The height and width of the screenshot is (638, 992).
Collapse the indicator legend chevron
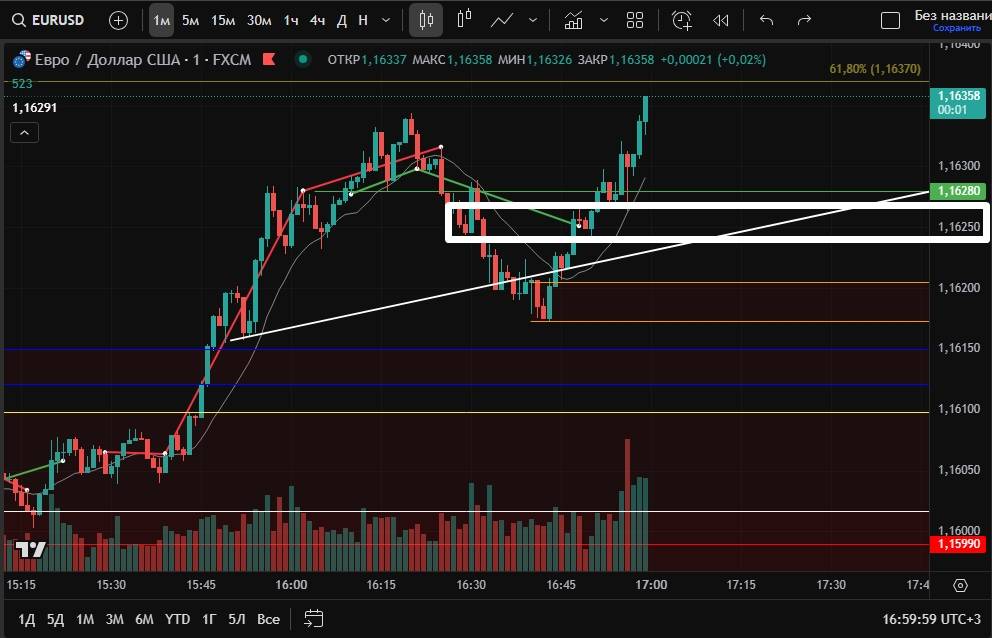[25, 133]
